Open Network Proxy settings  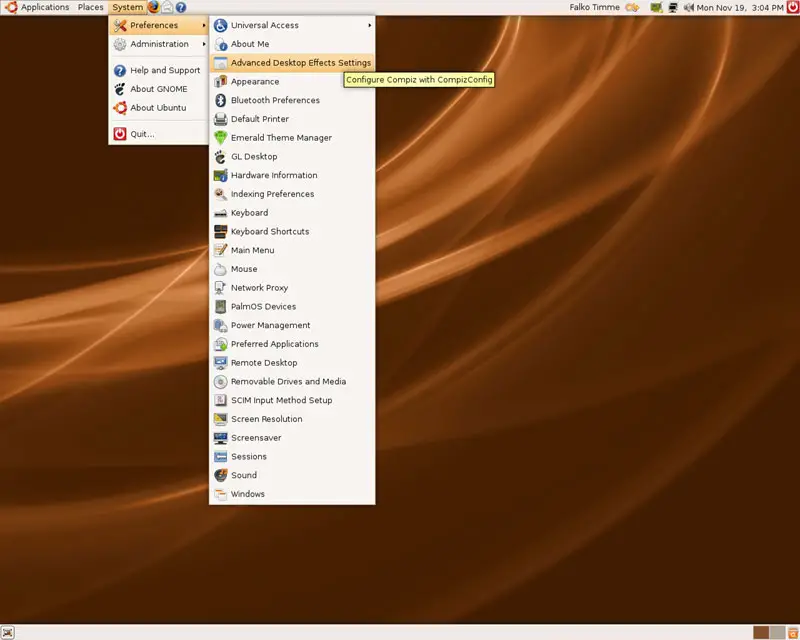coord(292,288)
